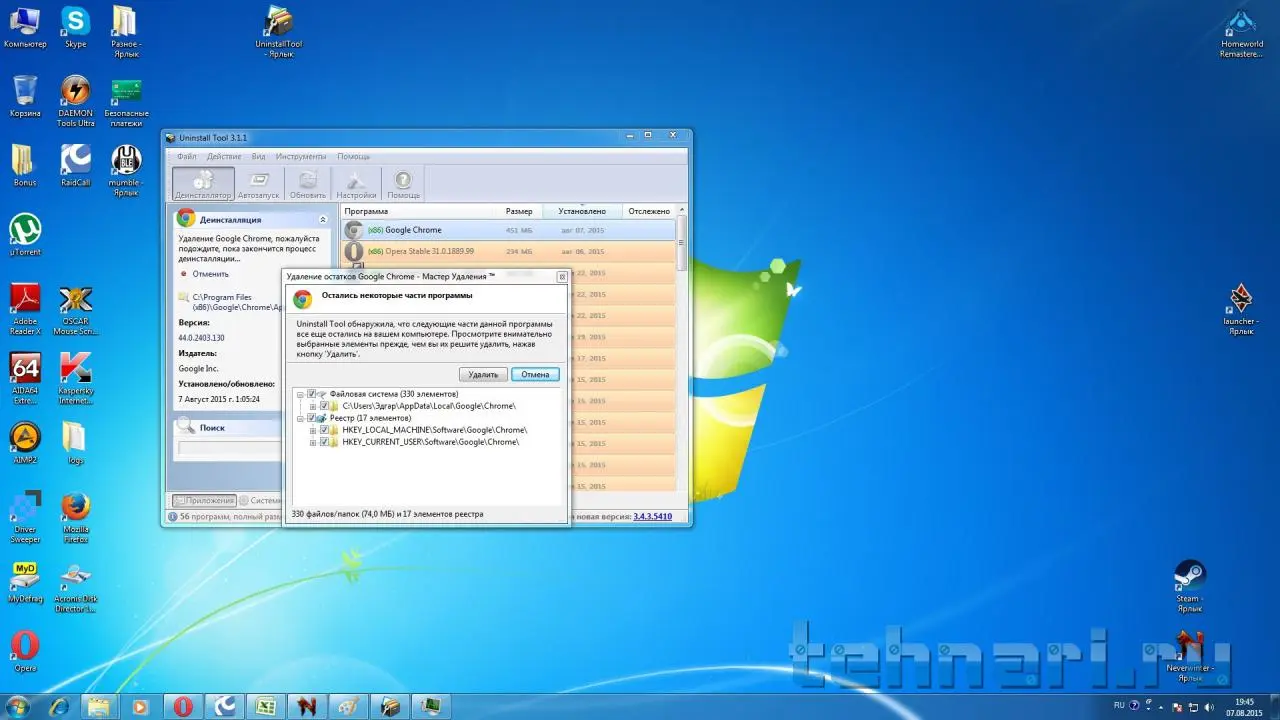Open Настройки from the toolbar
The image size is (1280, 720).
(x=356, y=184)
